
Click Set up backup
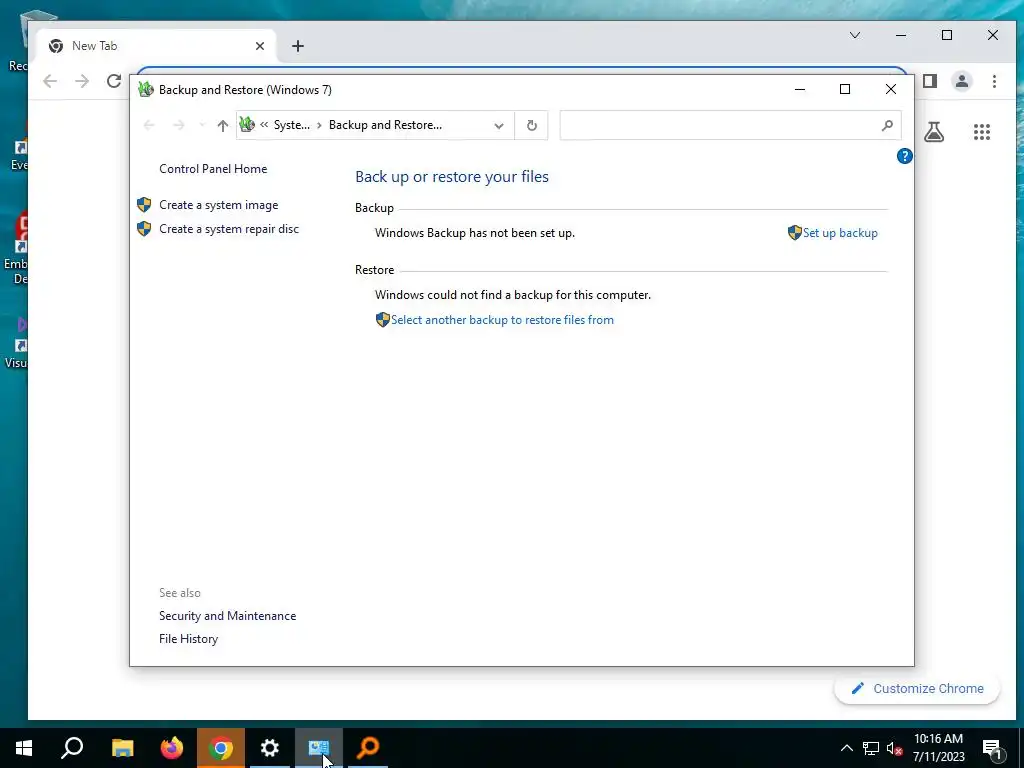(x=840, y=233)
